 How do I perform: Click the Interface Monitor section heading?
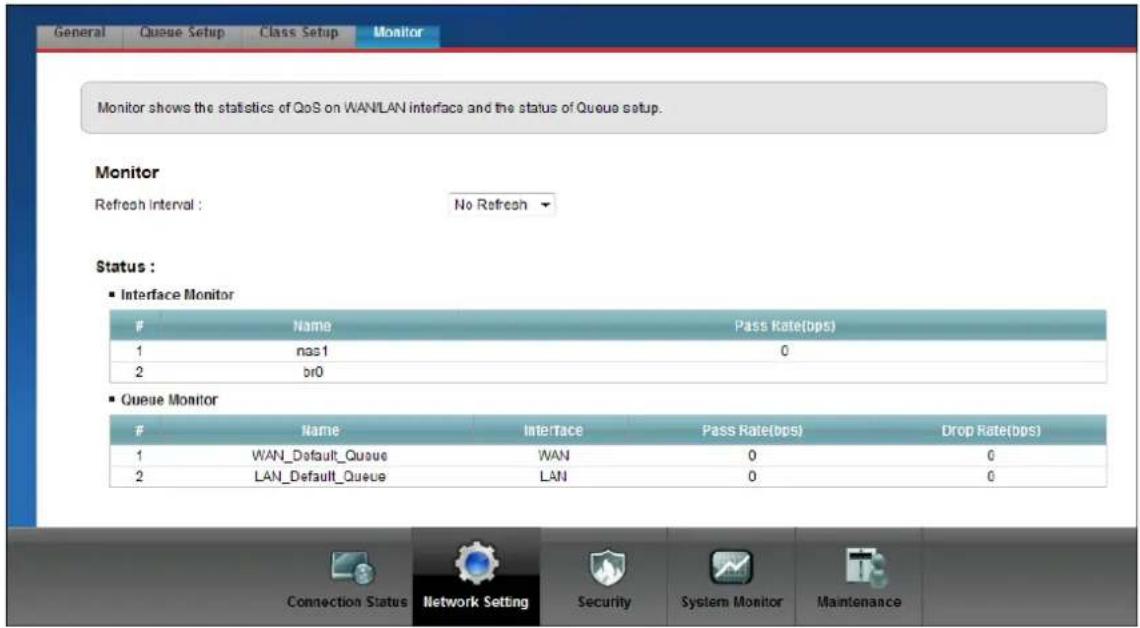(177, 295)
